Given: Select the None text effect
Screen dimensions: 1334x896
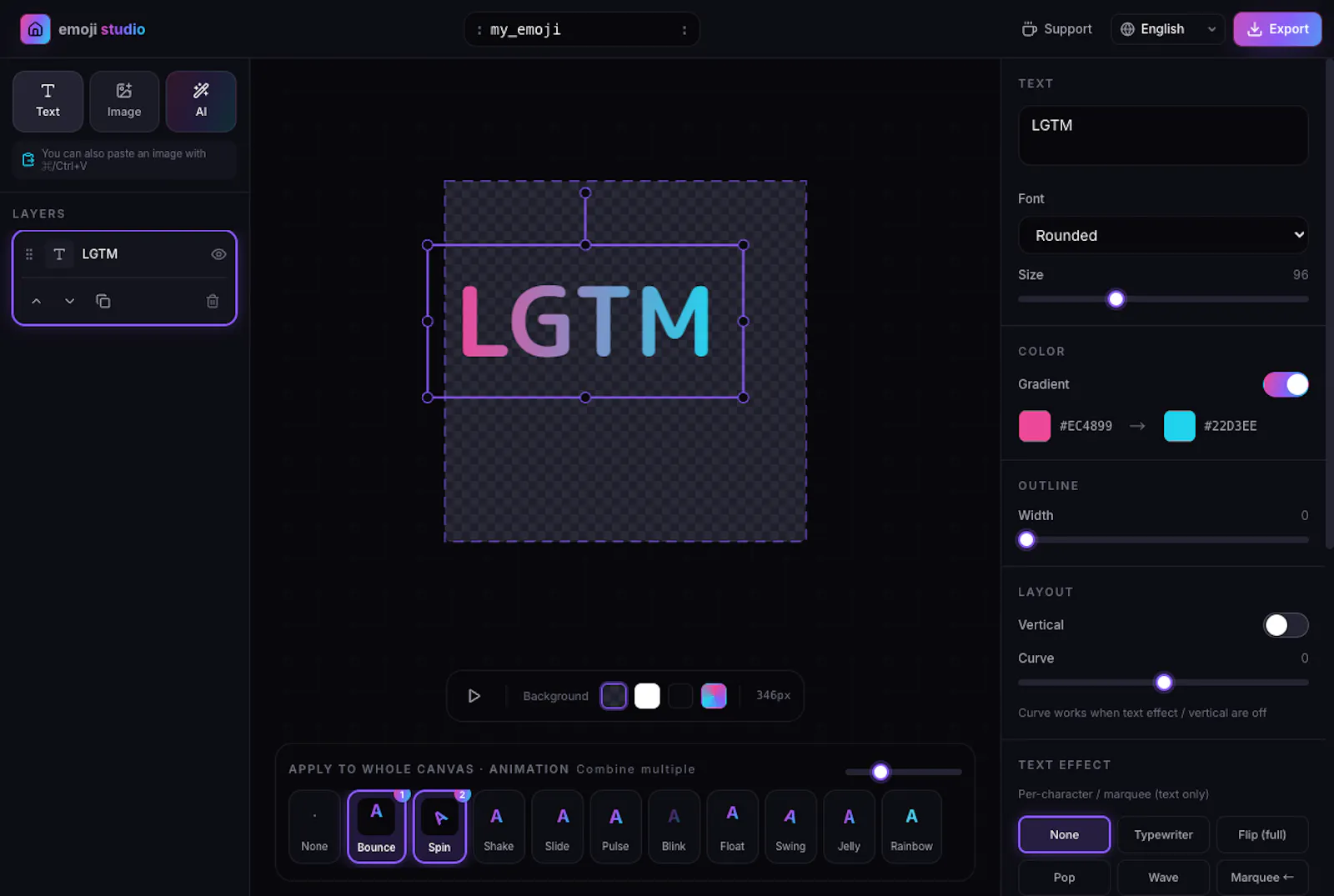Looking at the screenshot, I should [x=1064, y=834].
